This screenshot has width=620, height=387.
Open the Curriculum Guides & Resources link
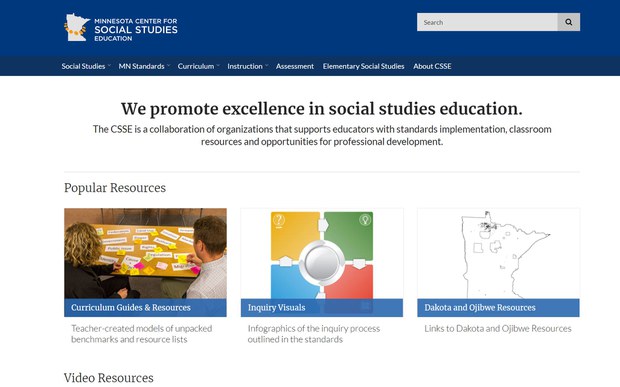coord(131,308)
